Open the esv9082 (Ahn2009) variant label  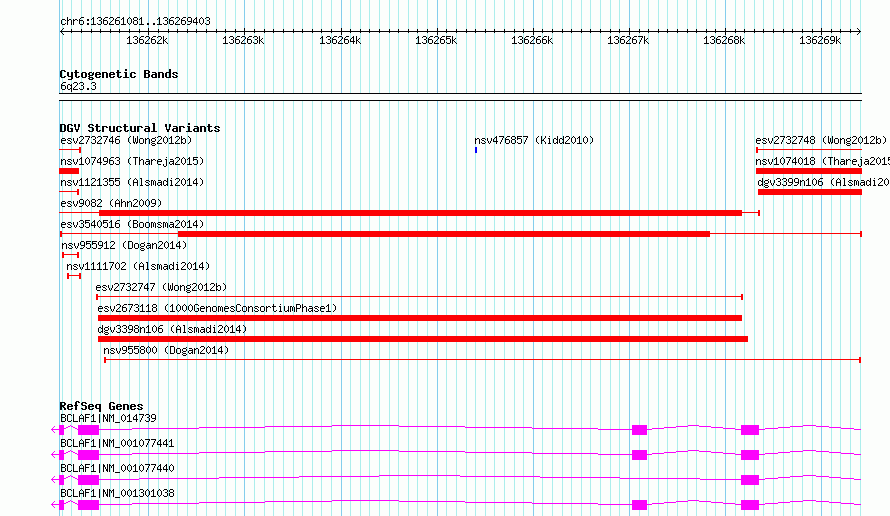point(111,203)
